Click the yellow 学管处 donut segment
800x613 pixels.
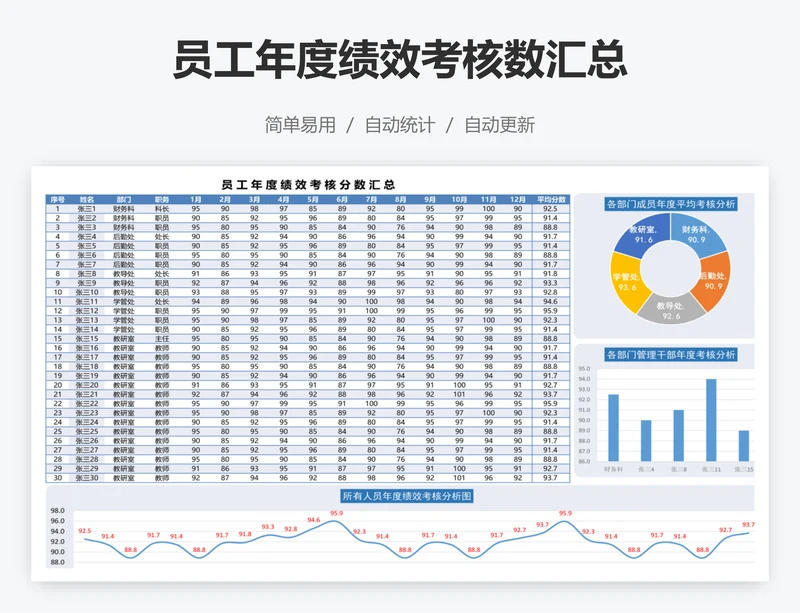[628, 283]
